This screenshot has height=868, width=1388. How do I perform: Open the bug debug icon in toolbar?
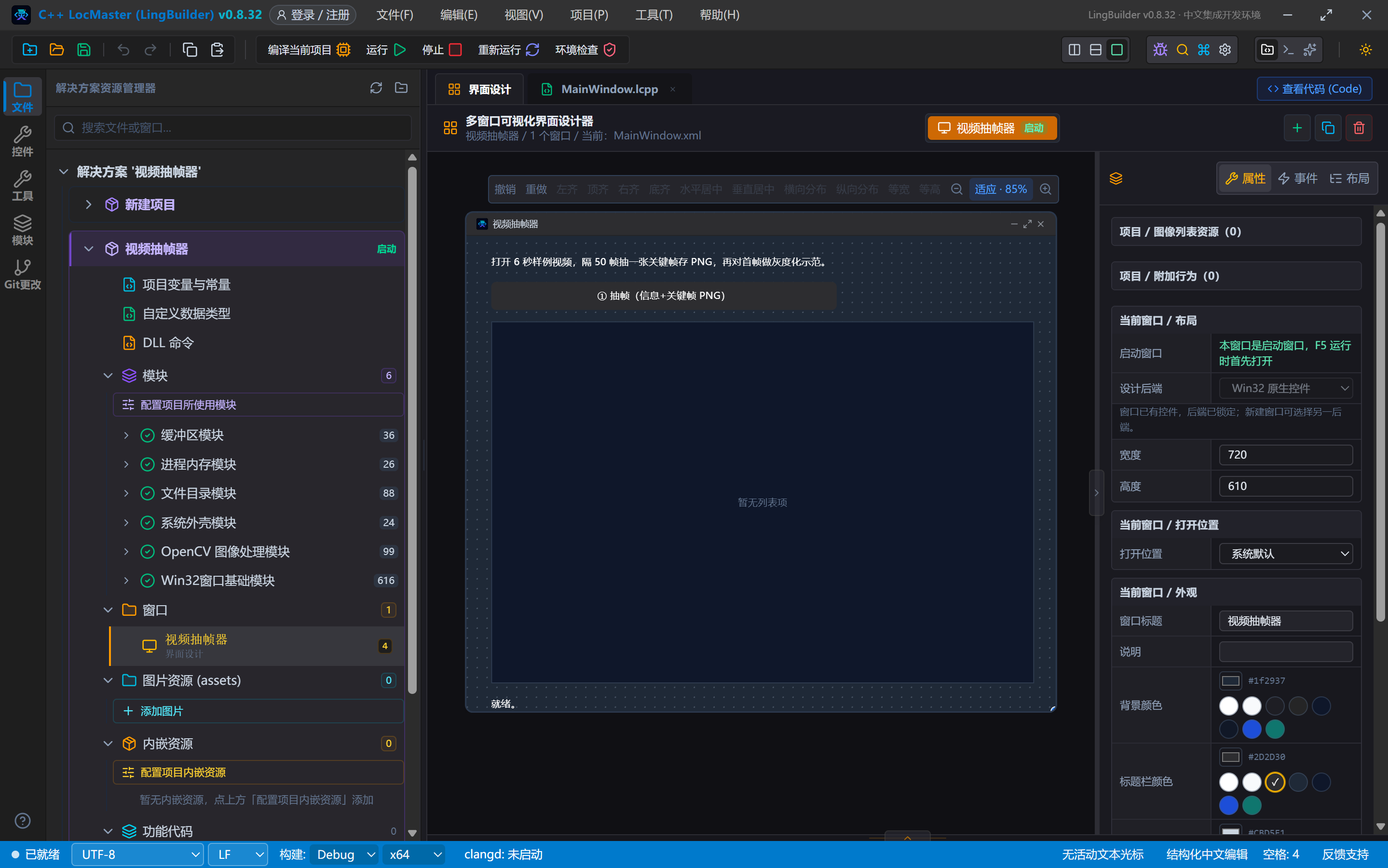pos(1160,50)
